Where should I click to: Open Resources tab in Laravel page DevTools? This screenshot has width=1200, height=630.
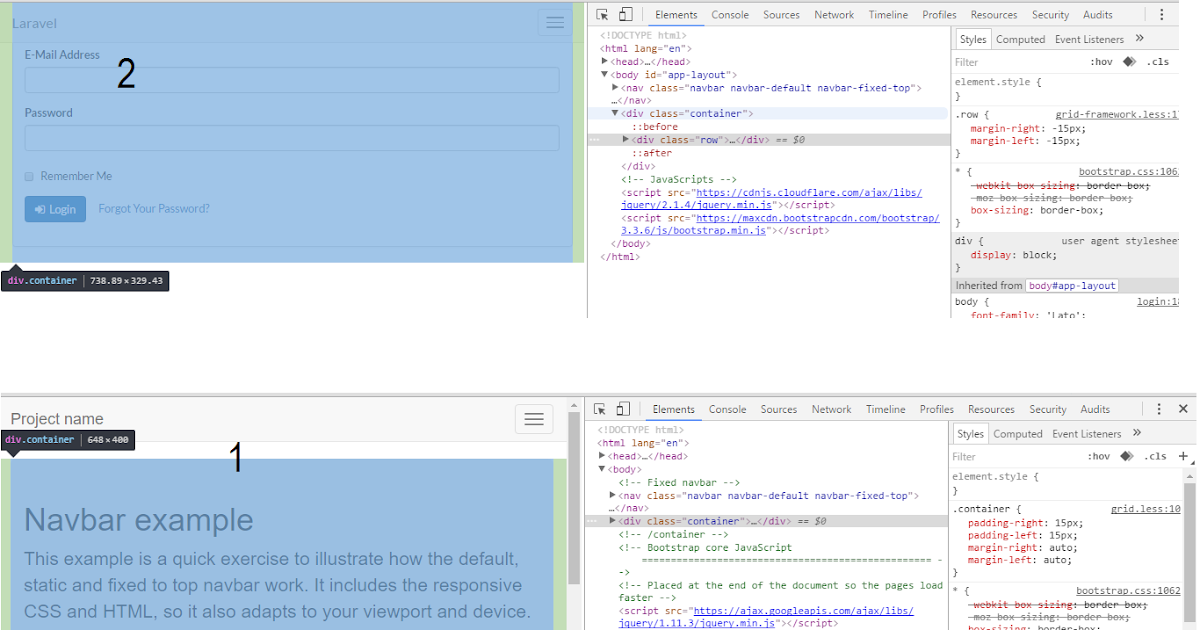pyautogui.click(x=994, y=15)
